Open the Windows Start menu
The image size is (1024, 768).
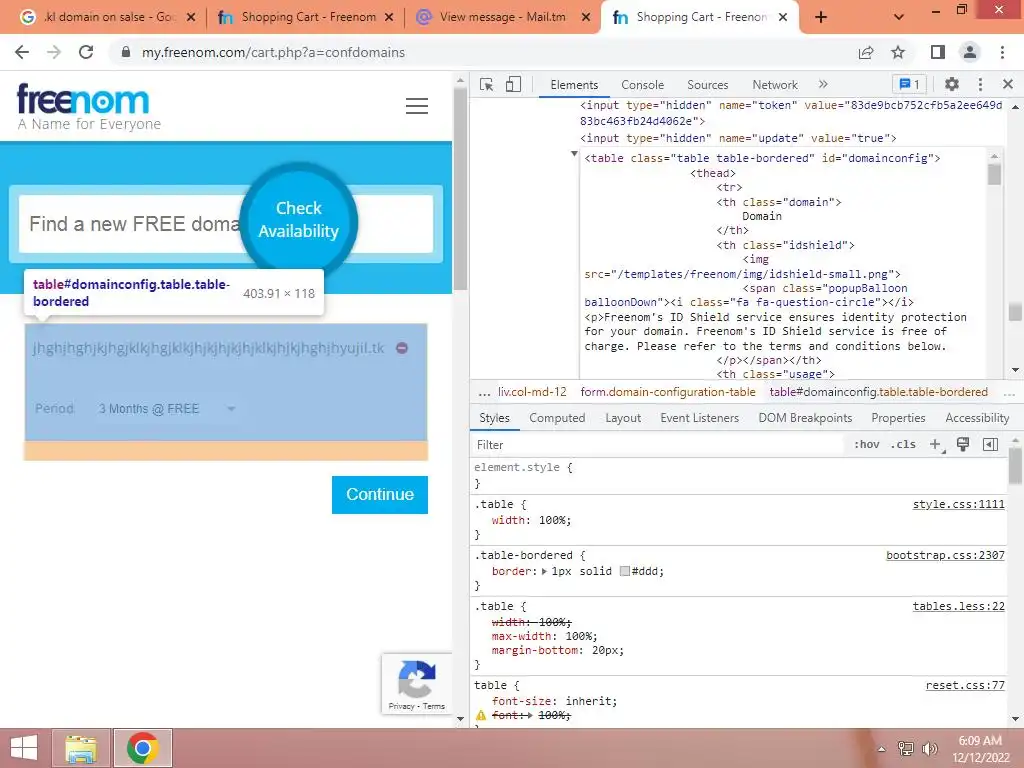pyautogui.click(x=24, y=748)
